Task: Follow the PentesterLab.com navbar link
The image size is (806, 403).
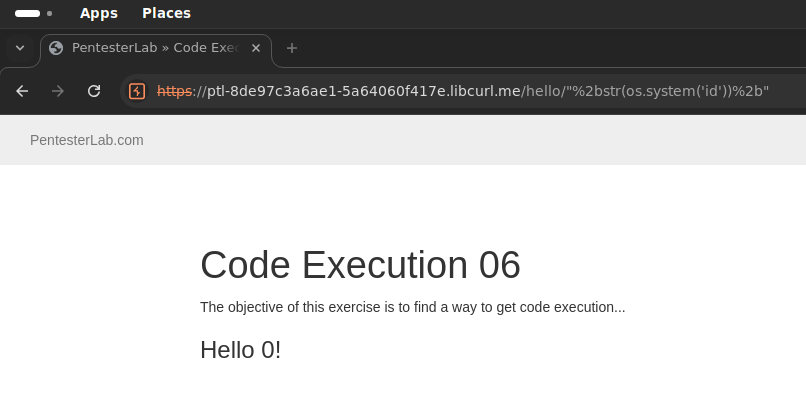Action: (x=87, y=140)
